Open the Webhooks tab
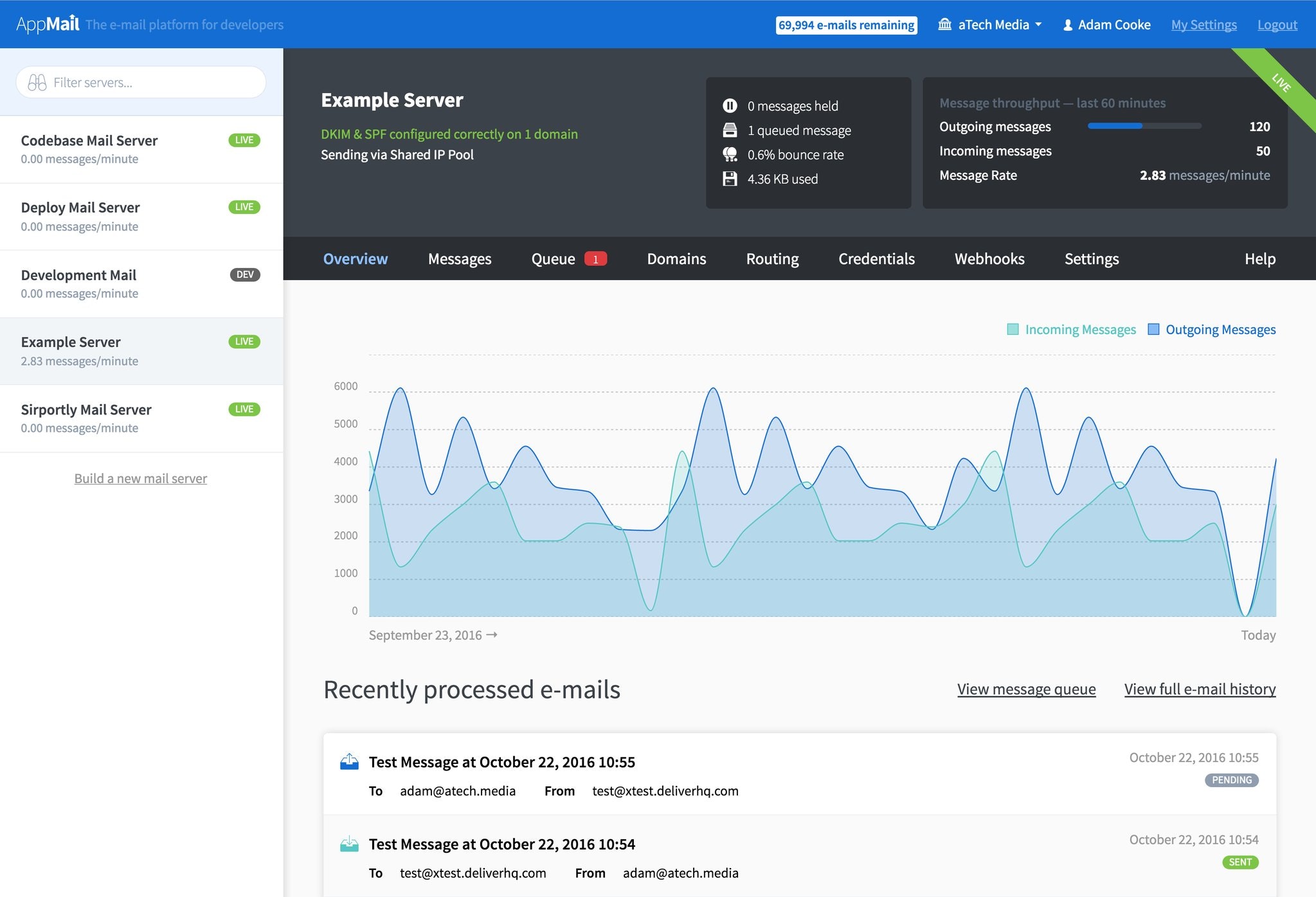The height and width of the screenshot is (897, 1316). 989,259
